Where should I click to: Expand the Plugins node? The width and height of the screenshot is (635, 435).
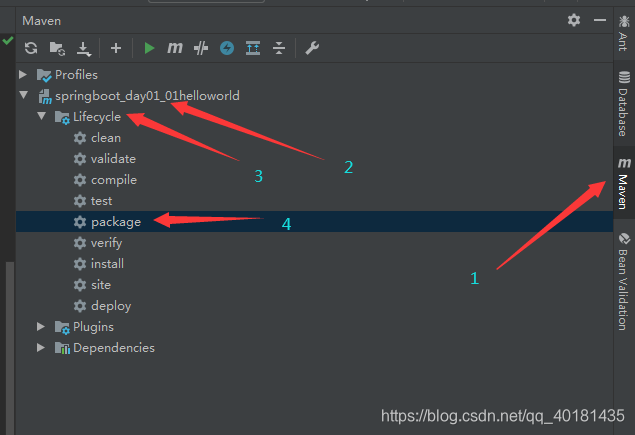click(41, 326)
